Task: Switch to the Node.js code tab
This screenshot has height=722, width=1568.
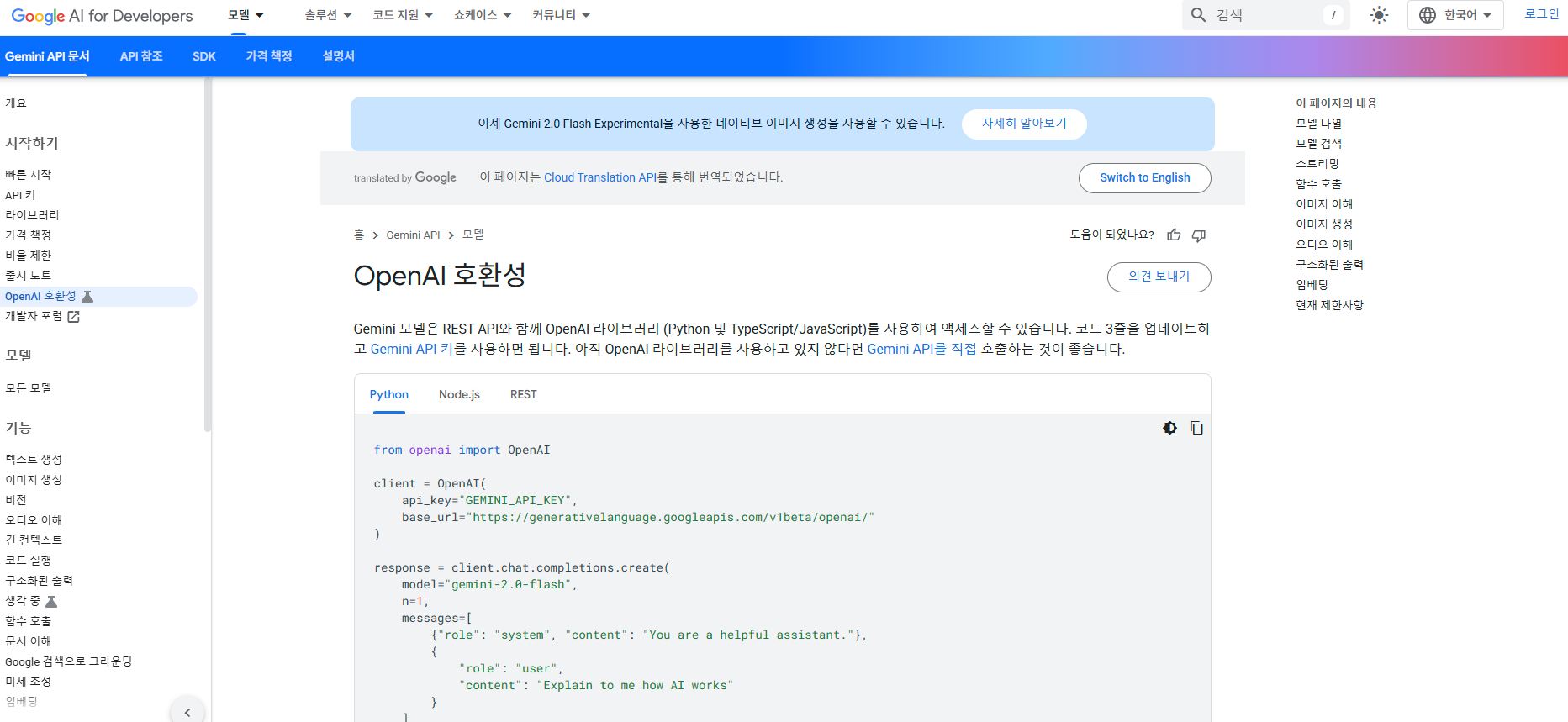Action: point(459,394)
